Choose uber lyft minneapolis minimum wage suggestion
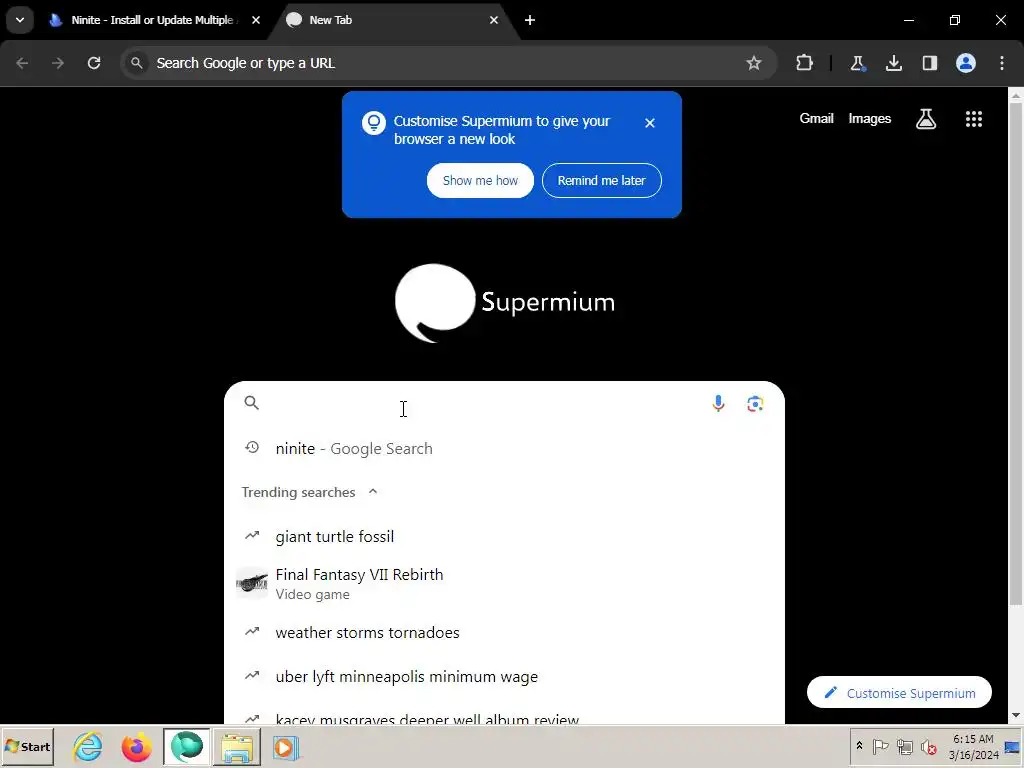Screen dimensions: 1024x768 (504, 677)
